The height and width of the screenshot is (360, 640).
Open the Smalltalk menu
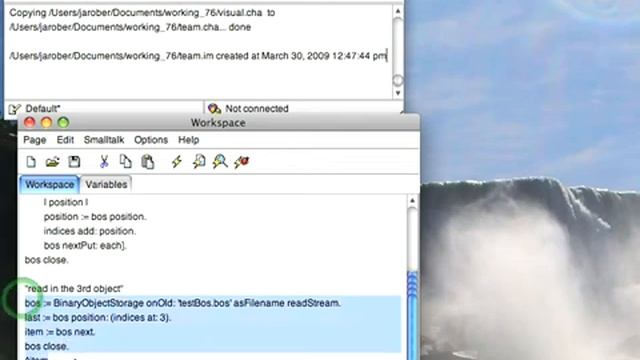[104, 140]
